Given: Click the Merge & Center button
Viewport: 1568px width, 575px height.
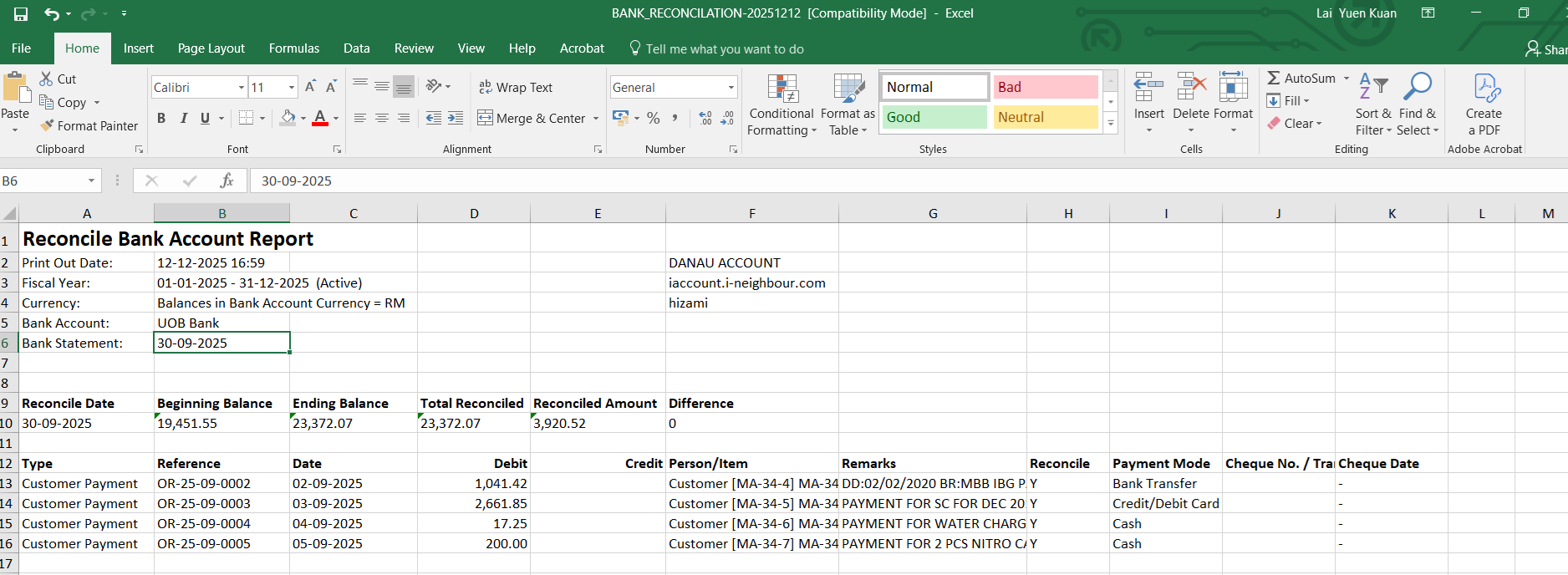Looking at the screenshot, I should pyautogui.click(x=532, y=118).
